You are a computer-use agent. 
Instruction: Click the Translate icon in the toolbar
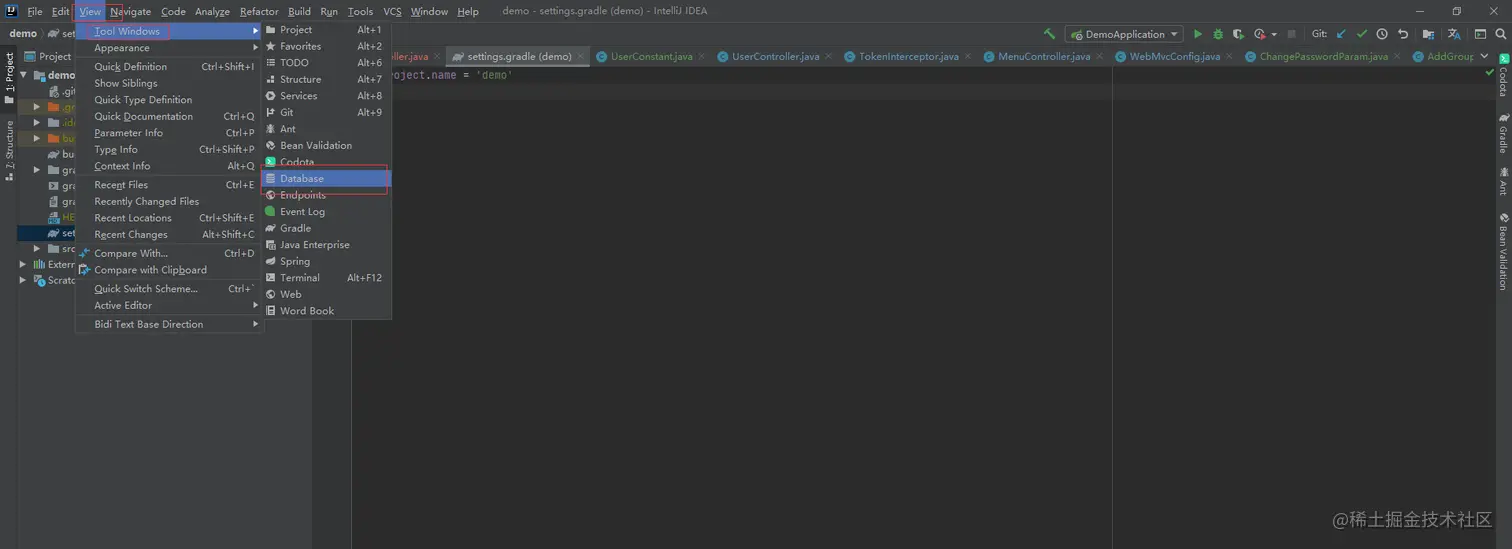tap(1454, 34)
